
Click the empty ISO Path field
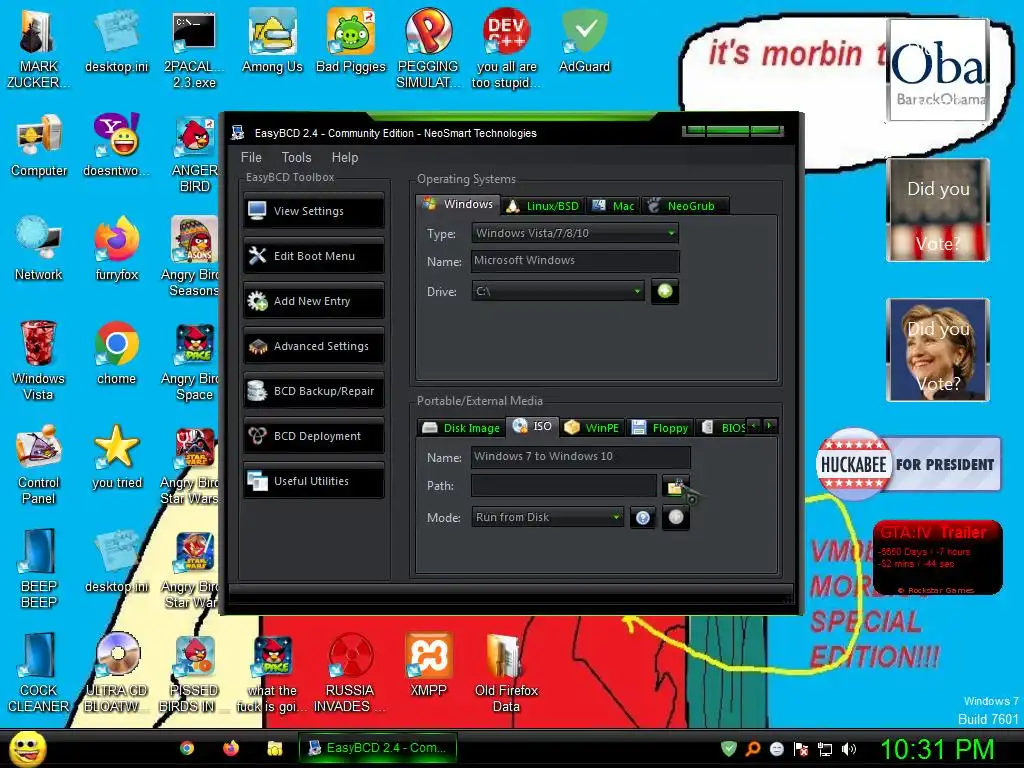(564, 486)
